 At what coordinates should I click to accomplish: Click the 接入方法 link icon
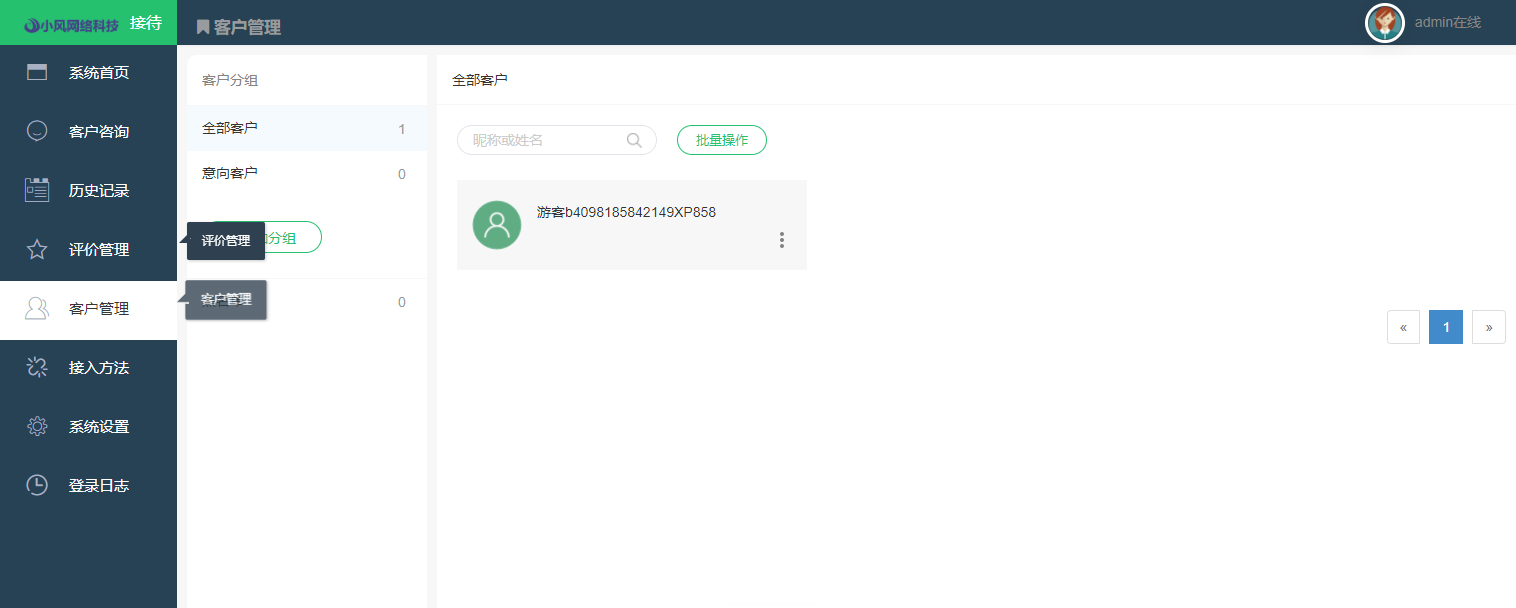37,367
